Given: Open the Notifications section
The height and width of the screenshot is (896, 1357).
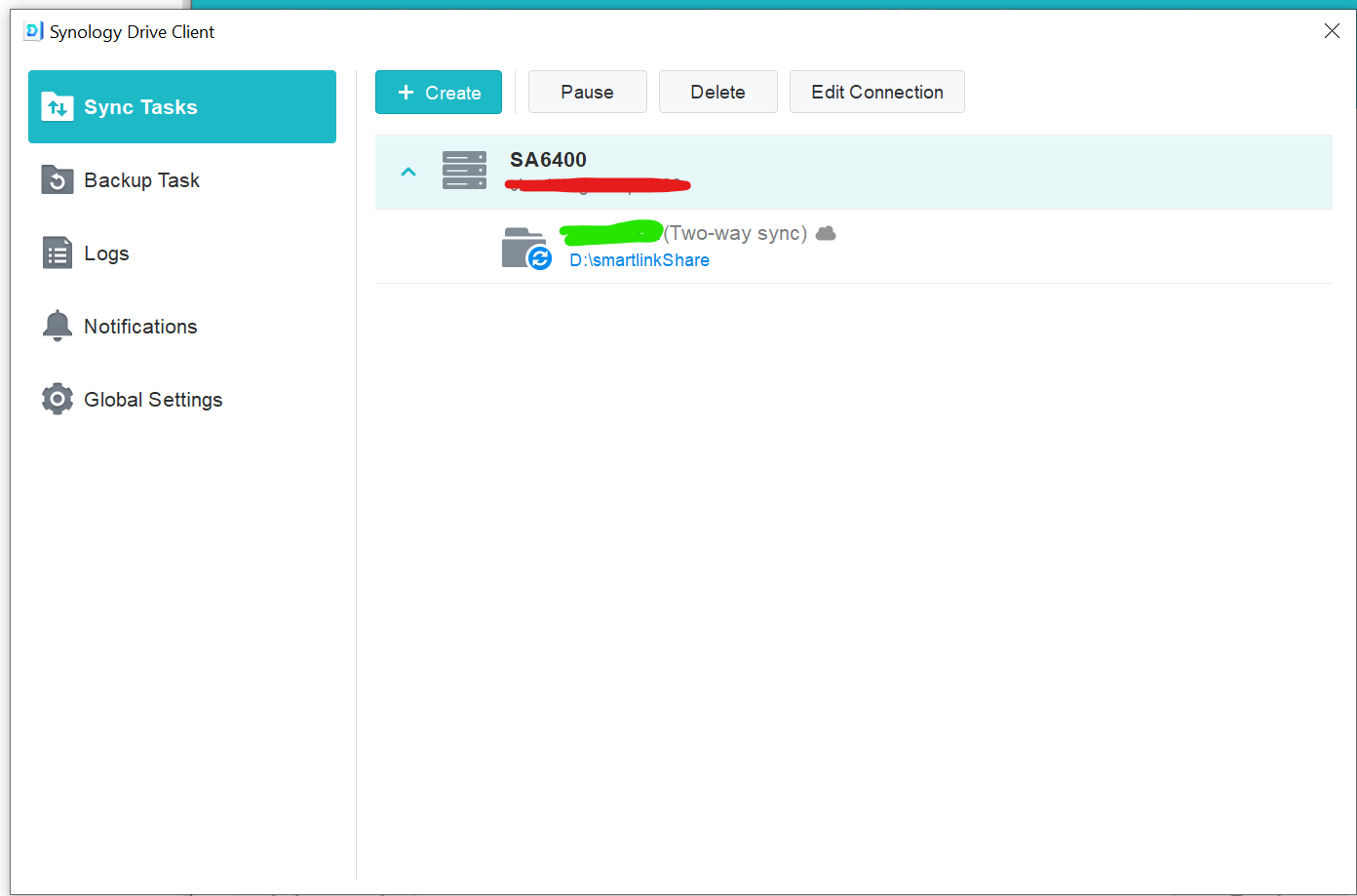Looking at the screenshot, I should [x=182, y=327].
